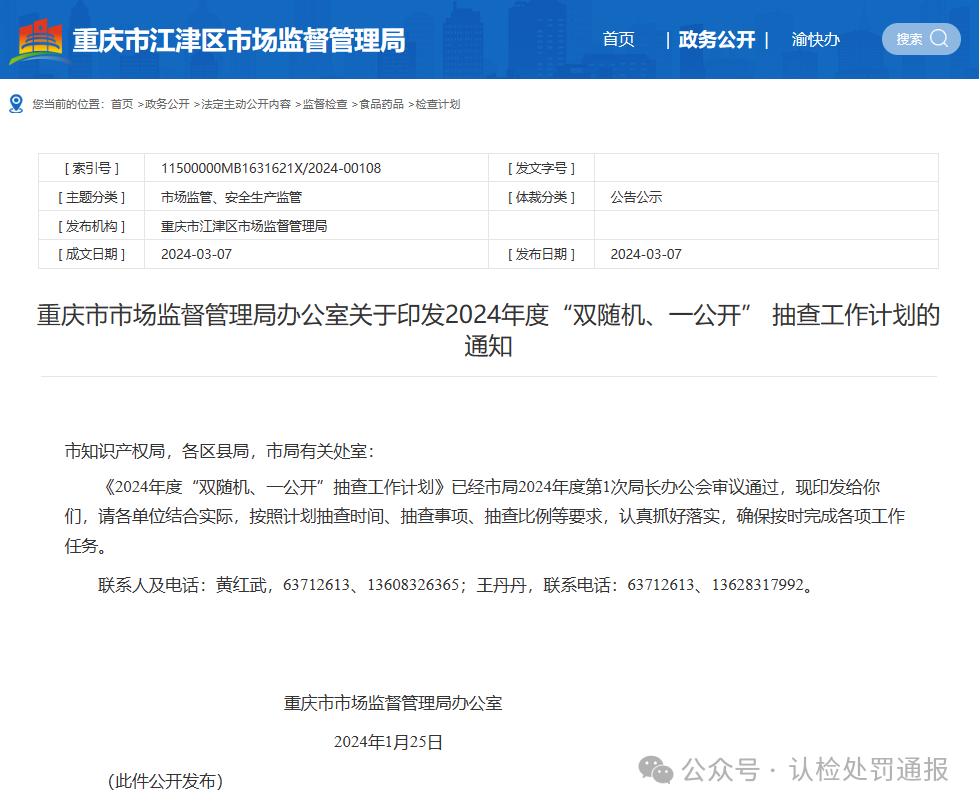Click the 搜索 search button

click(919, 38)
